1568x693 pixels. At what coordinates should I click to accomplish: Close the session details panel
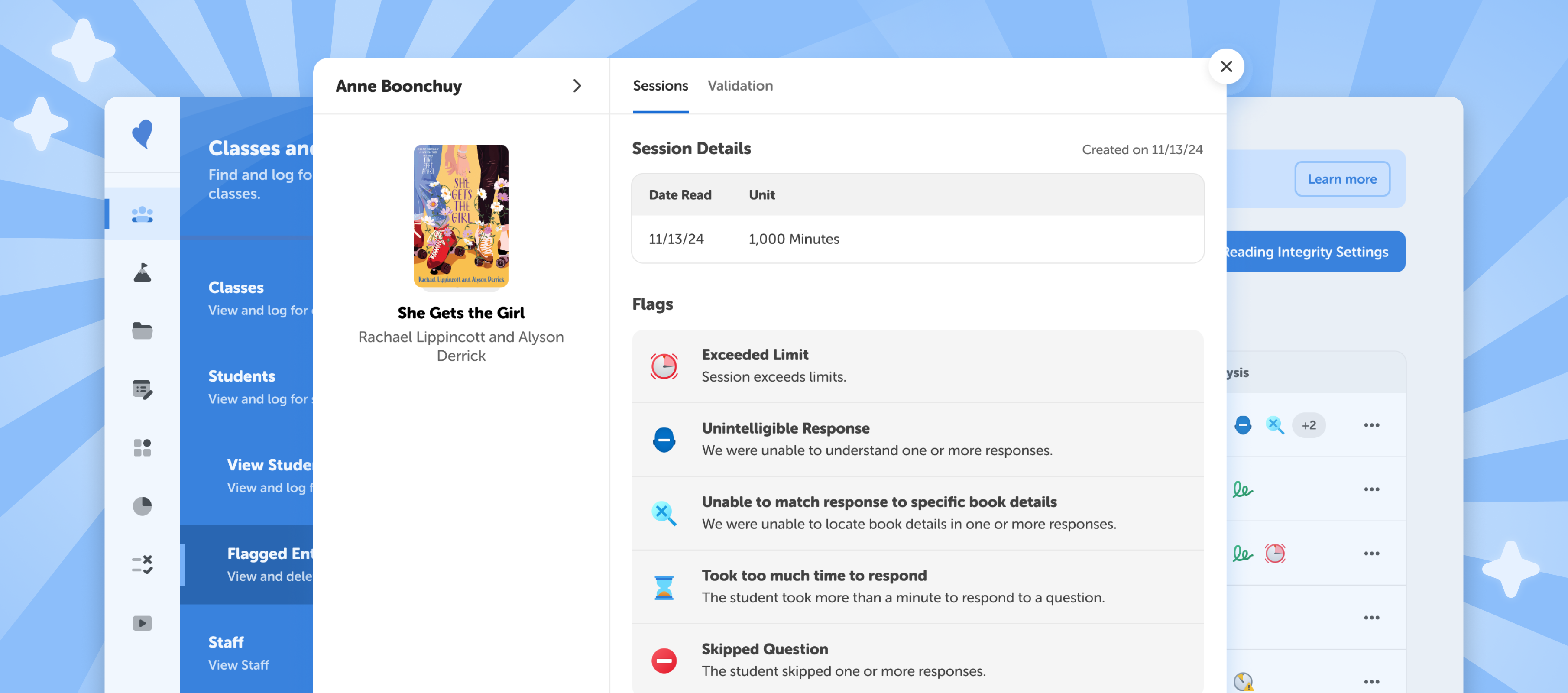1226,66
